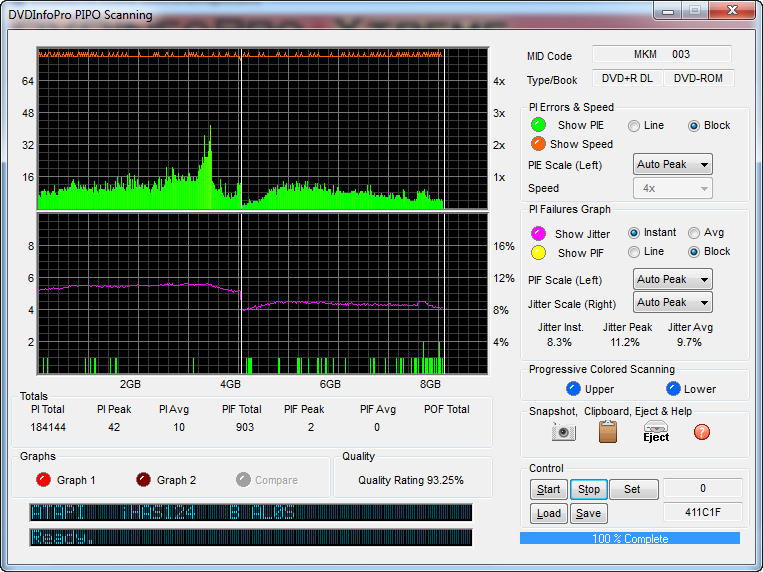Open the disabled Speed 4x dropdown
Image resolution: width=763 pixels, height=572 pixels.
pyautogui.click(x=672, y=188)
